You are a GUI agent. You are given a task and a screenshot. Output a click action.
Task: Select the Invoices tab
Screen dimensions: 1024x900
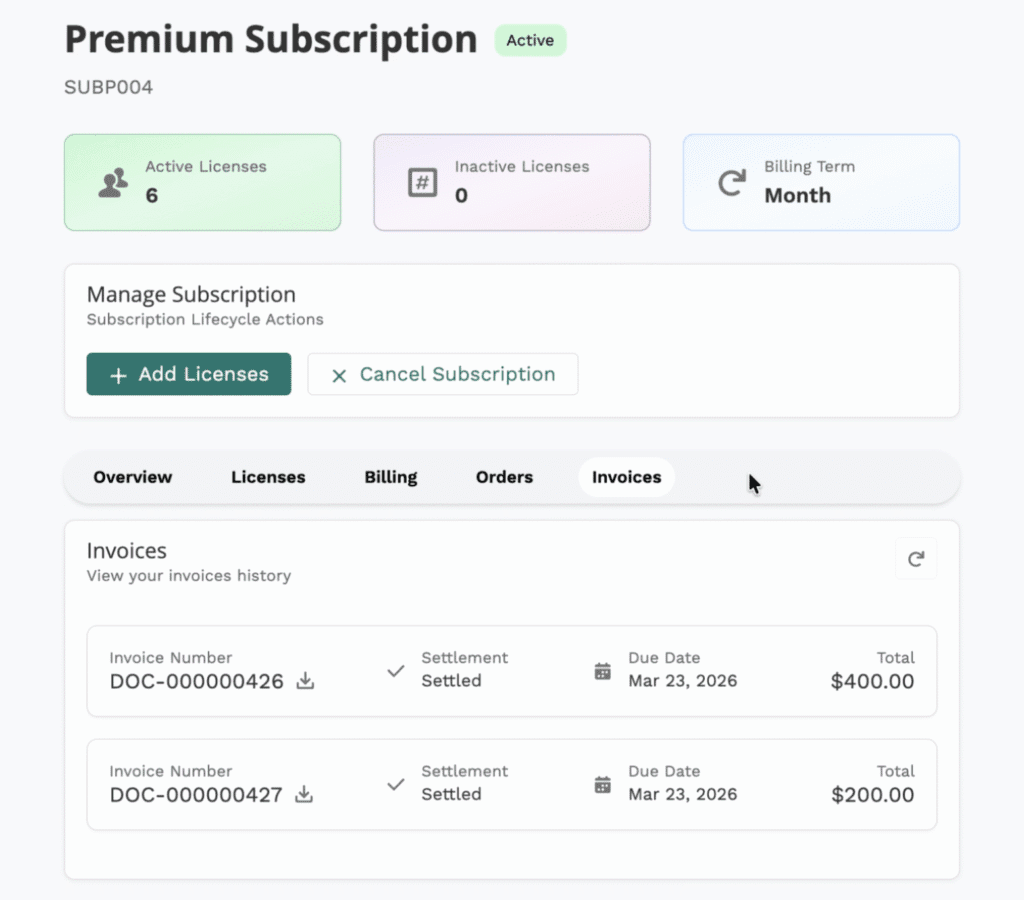pyautogui.click(x=626, y=477)
